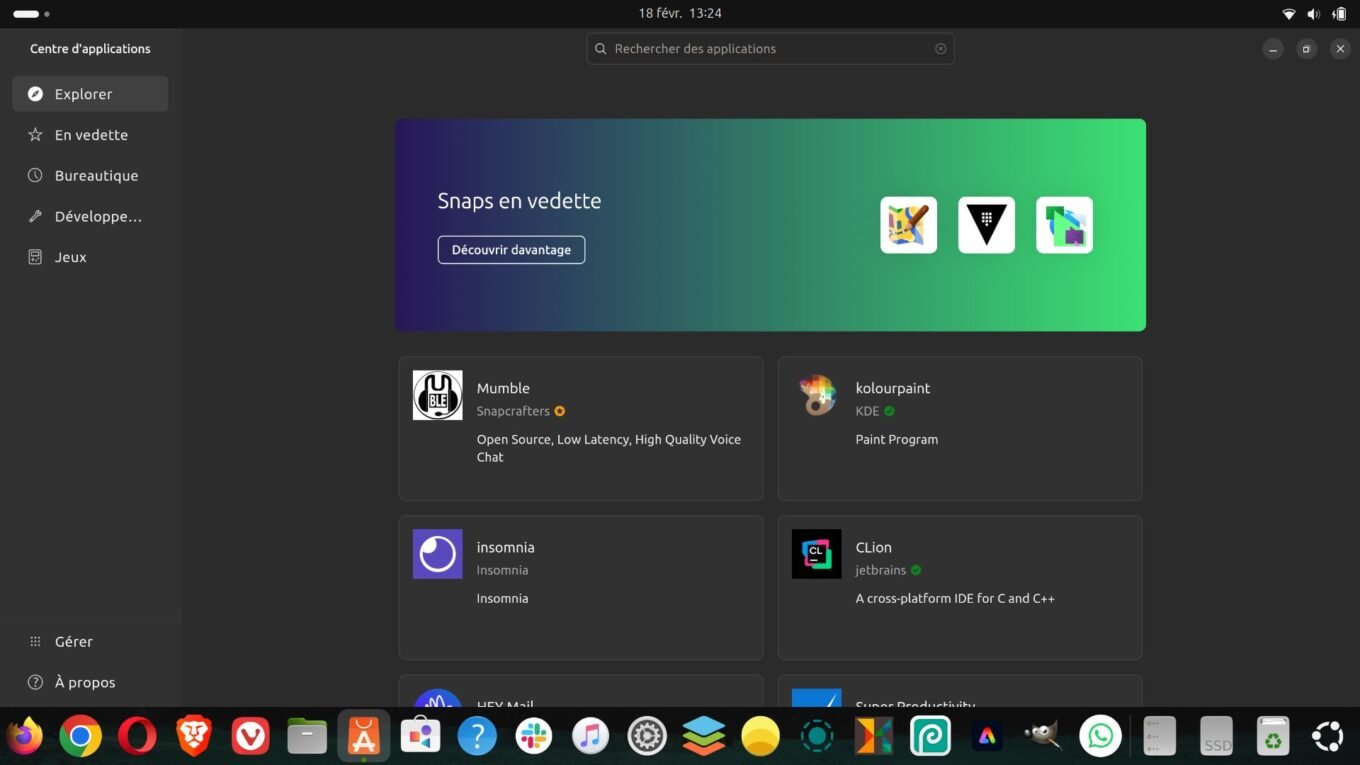
Task: Click the Wi-Fi status icon in top bar
Action: pos(1289,14)
